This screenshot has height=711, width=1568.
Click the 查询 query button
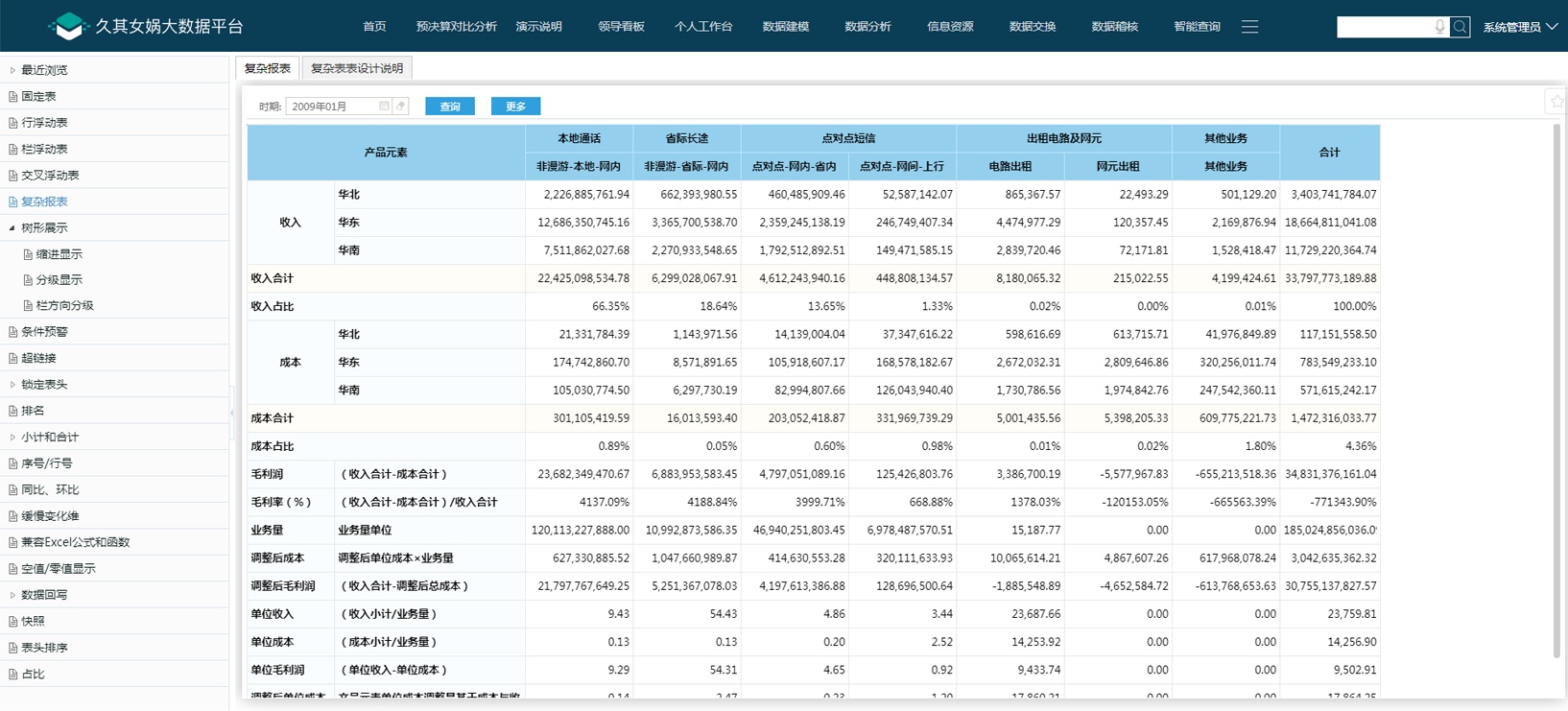pos(450,107)
